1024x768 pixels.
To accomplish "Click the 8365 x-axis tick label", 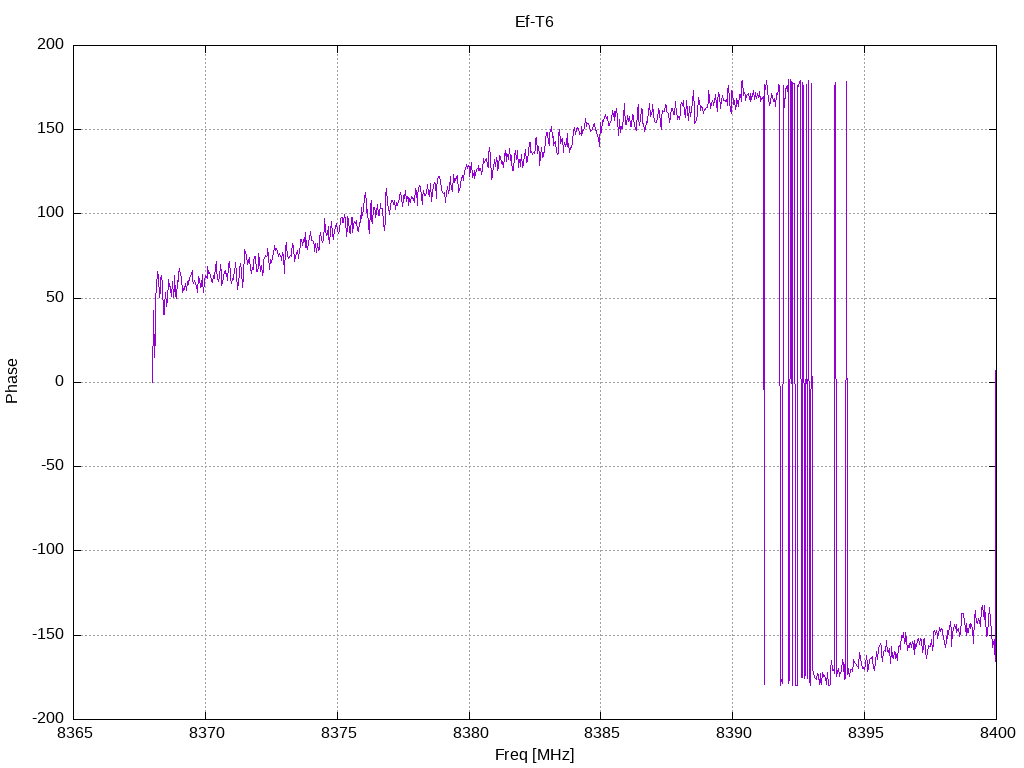I will [74, 733].
